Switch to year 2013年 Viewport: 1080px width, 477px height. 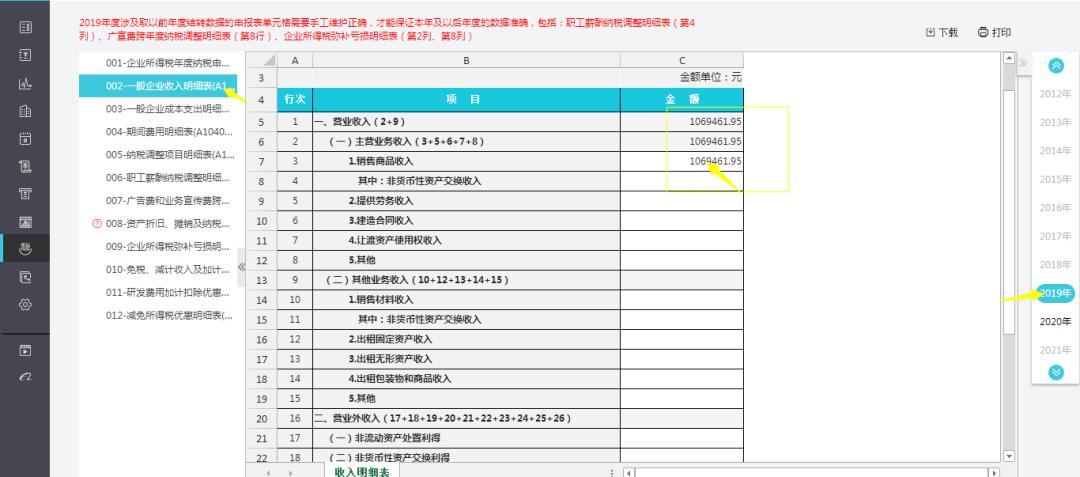click(1055, 123)
